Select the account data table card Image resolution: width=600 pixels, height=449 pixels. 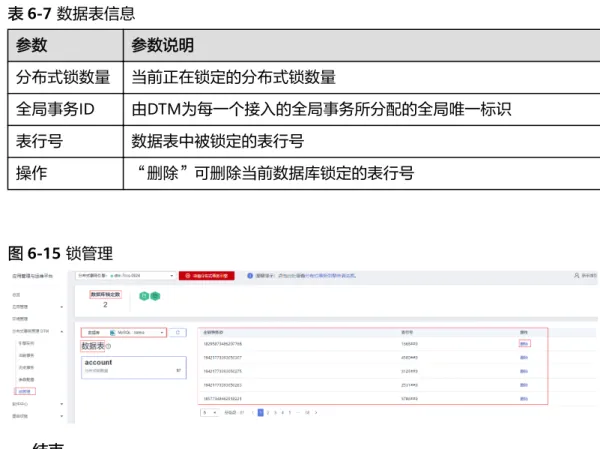(134, 367)
